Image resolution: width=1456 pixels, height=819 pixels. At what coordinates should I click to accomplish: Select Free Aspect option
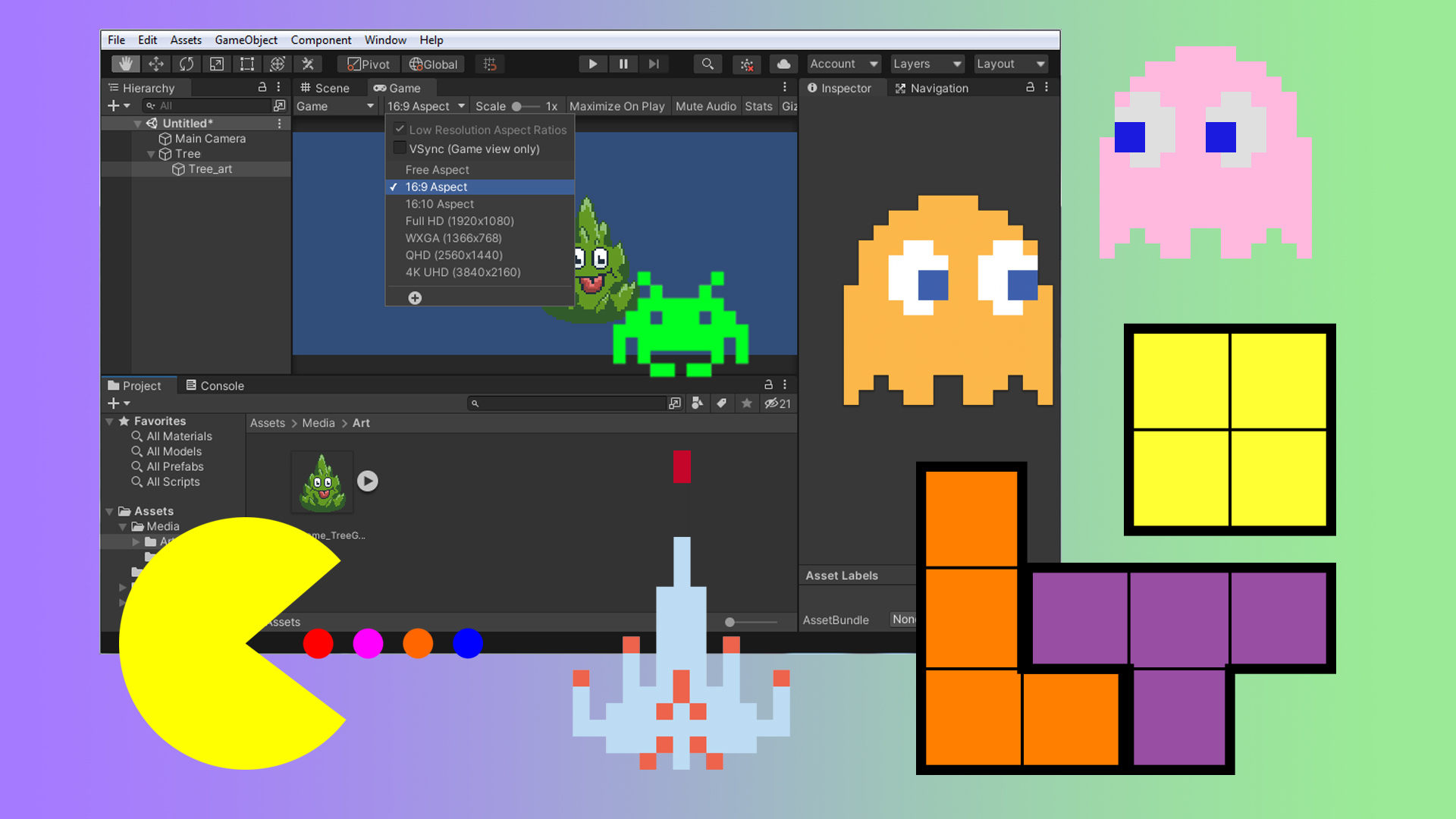pyautogui.click(x=480, y=170)
